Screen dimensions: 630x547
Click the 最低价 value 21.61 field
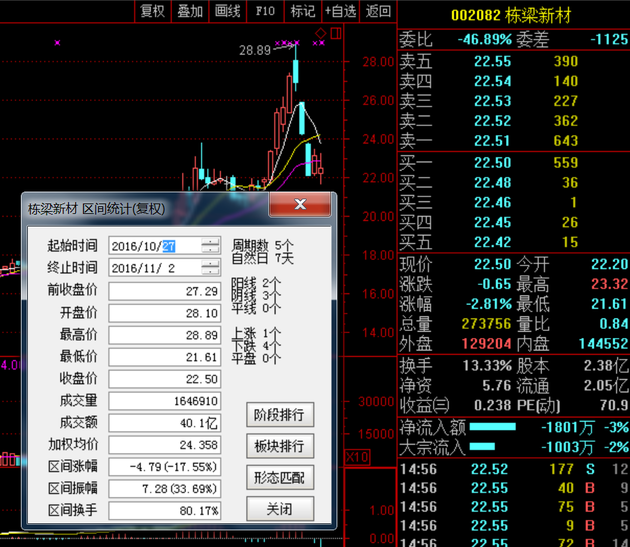tap(165, 357)
